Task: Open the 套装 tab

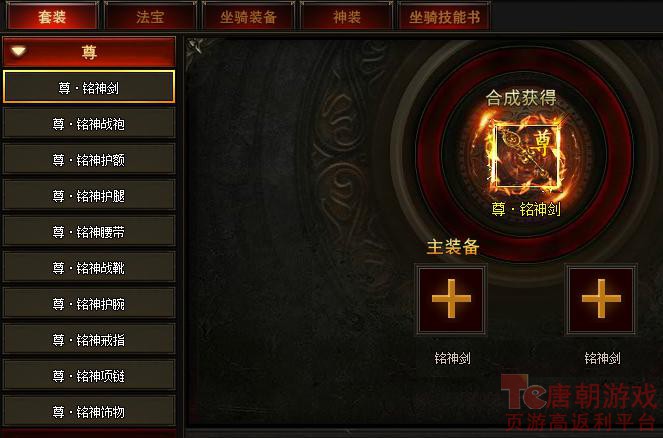Action: tap(52, 16)
